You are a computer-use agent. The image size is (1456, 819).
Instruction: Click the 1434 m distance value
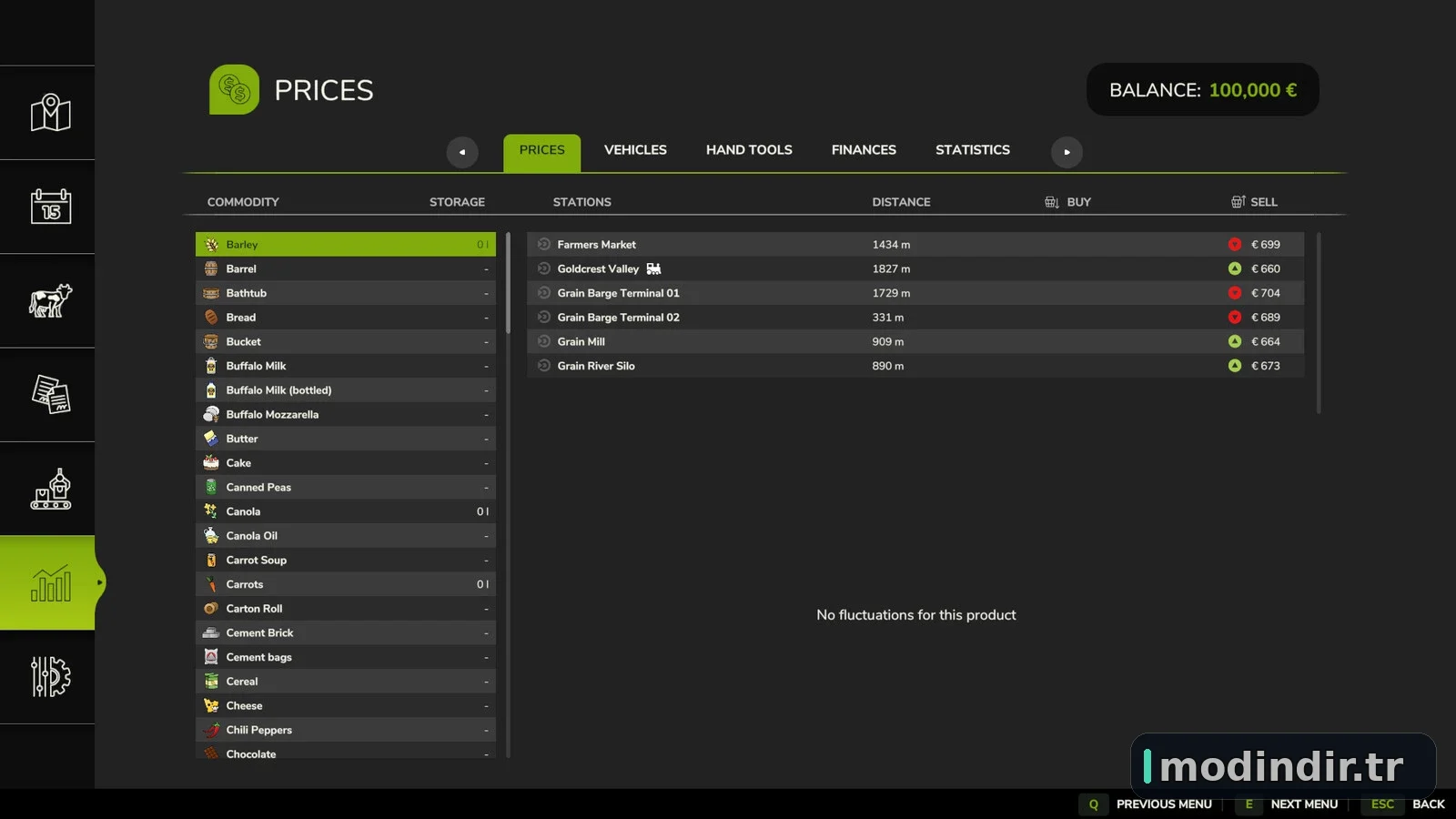[891, 244]
